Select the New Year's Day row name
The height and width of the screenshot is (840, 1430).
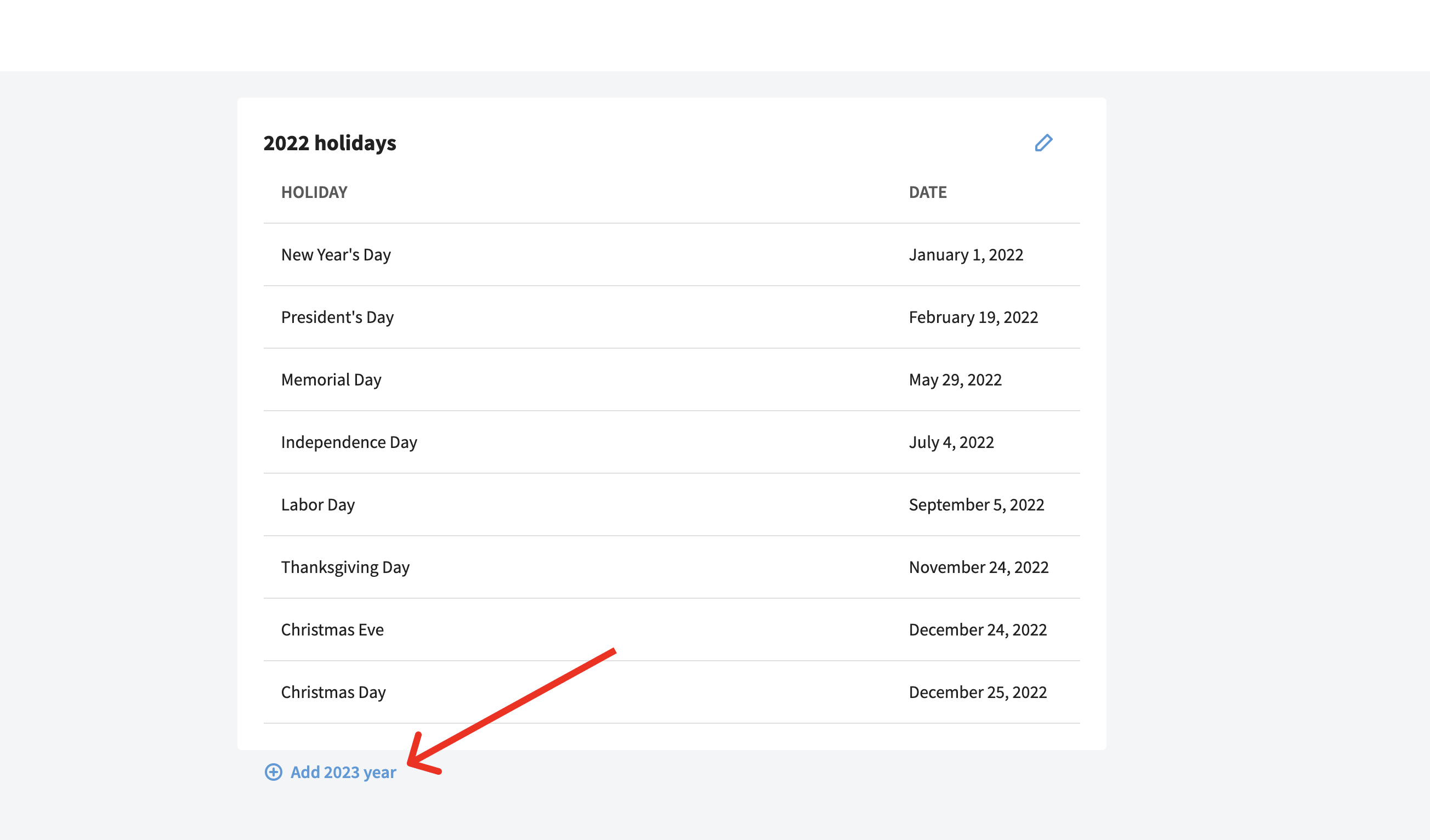click(x=336, y=255)
